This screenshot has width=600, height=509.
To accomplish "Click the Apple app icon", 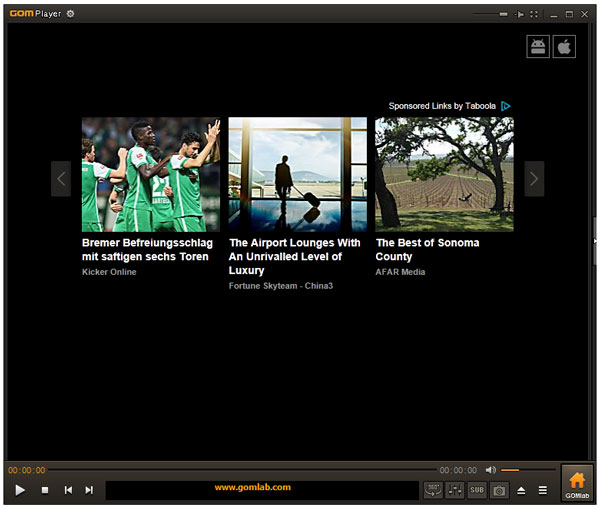I will click(564, 47).
